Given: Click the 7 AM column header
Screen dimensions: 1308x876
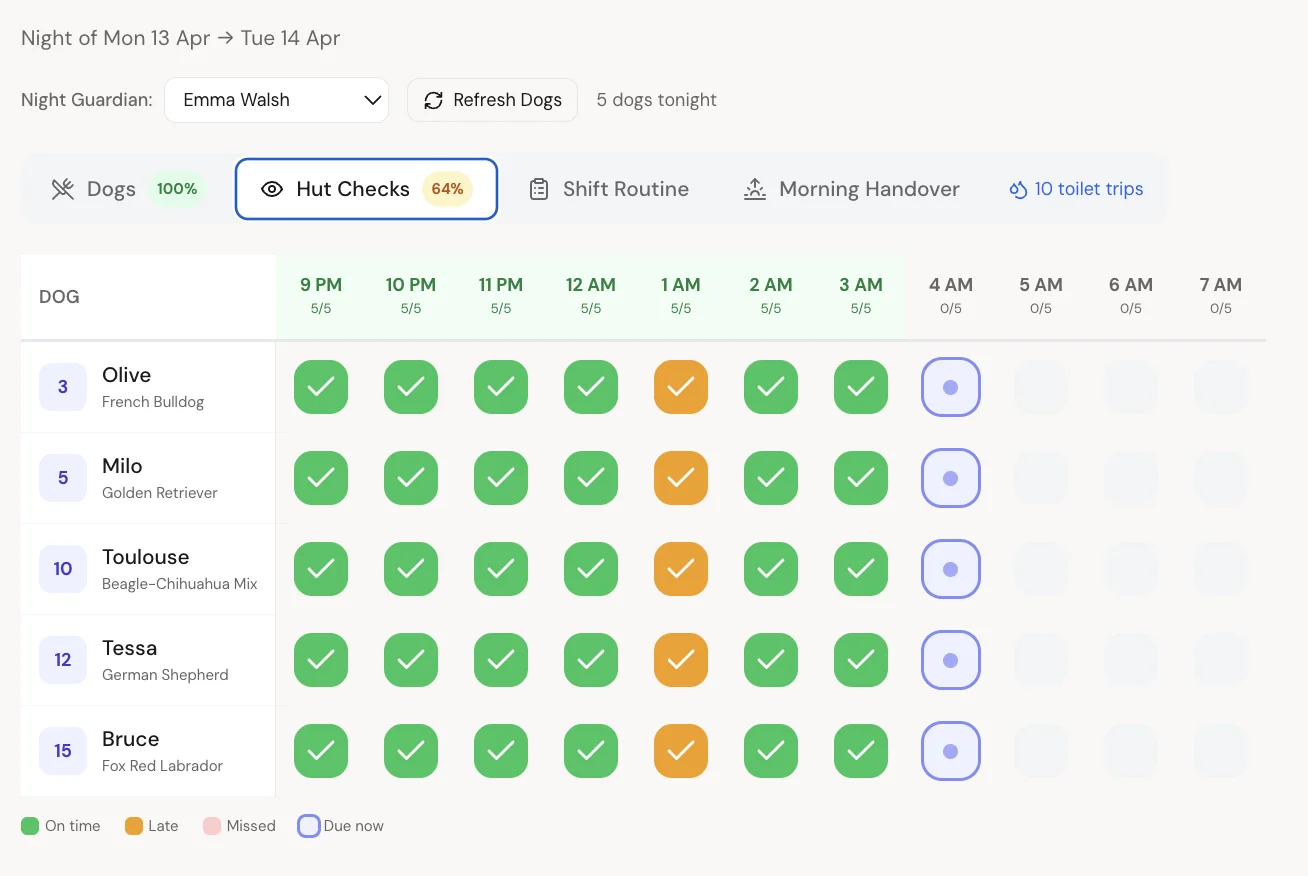Looking at the screenshot, I should pos(1221,296).
